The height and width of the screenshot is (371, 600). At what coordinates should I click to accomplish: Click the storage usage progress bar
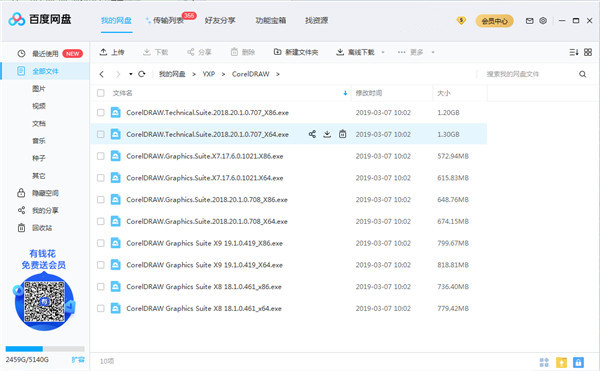[x=45, y=349]
